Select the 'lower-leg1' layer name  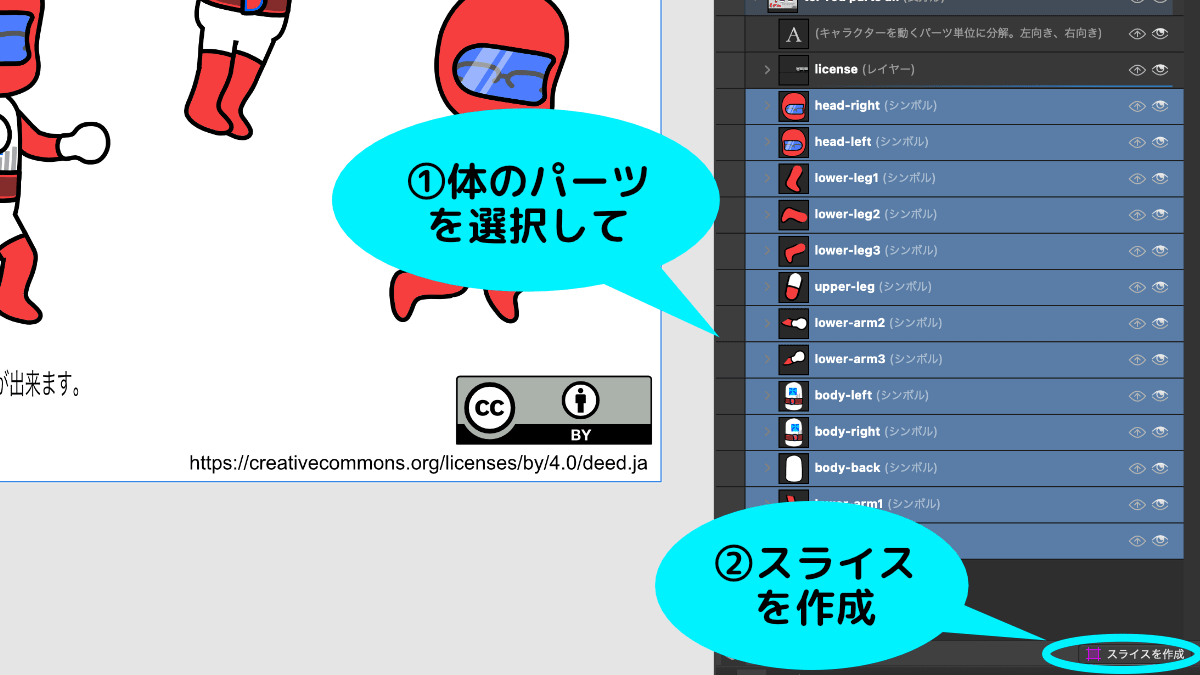847,178
